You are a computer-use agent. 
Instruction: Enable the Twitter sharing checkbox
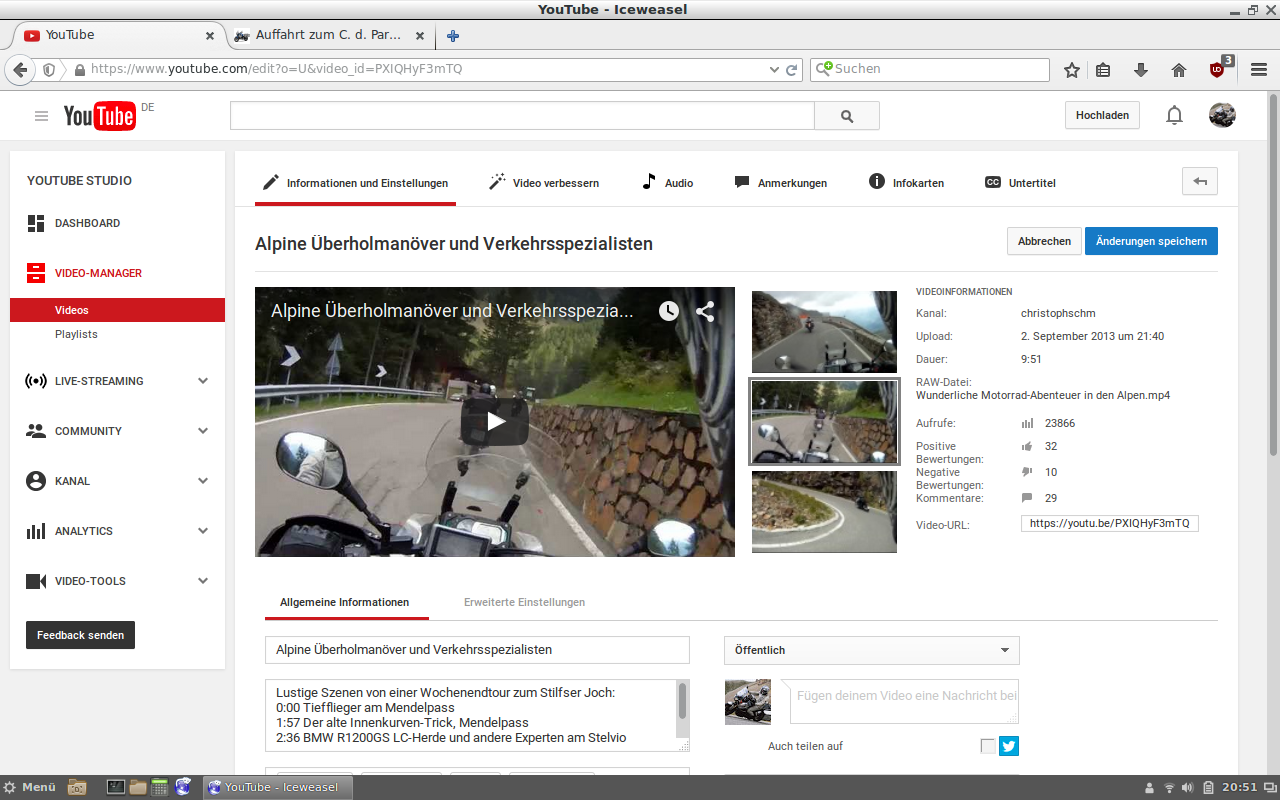click(988, 746)
